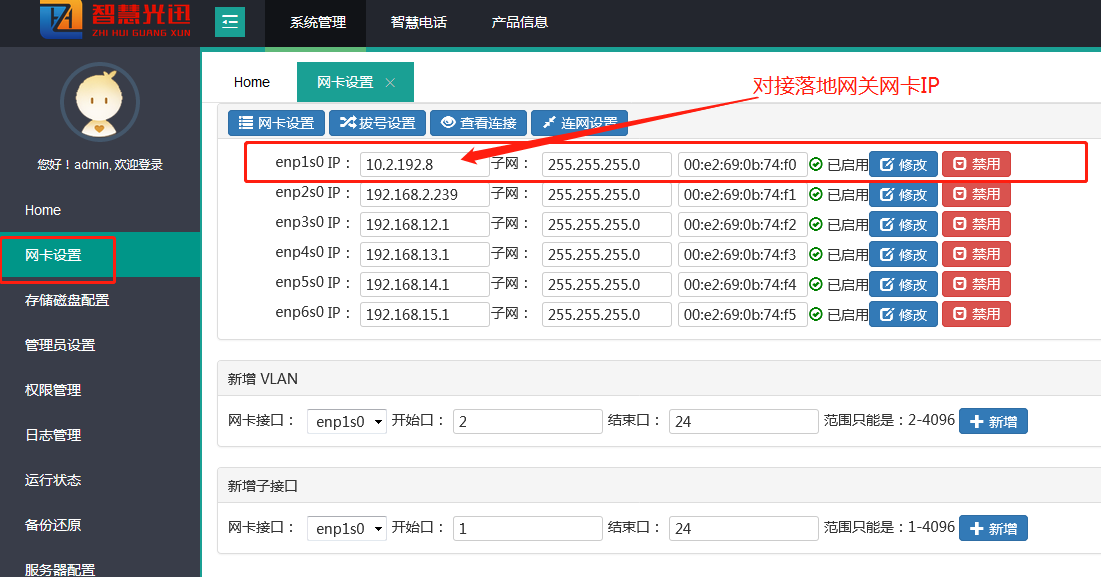Click the 网卡设置 toolbar button
The width and height of the screenshot is (1101, 577).
pos(276,123)
